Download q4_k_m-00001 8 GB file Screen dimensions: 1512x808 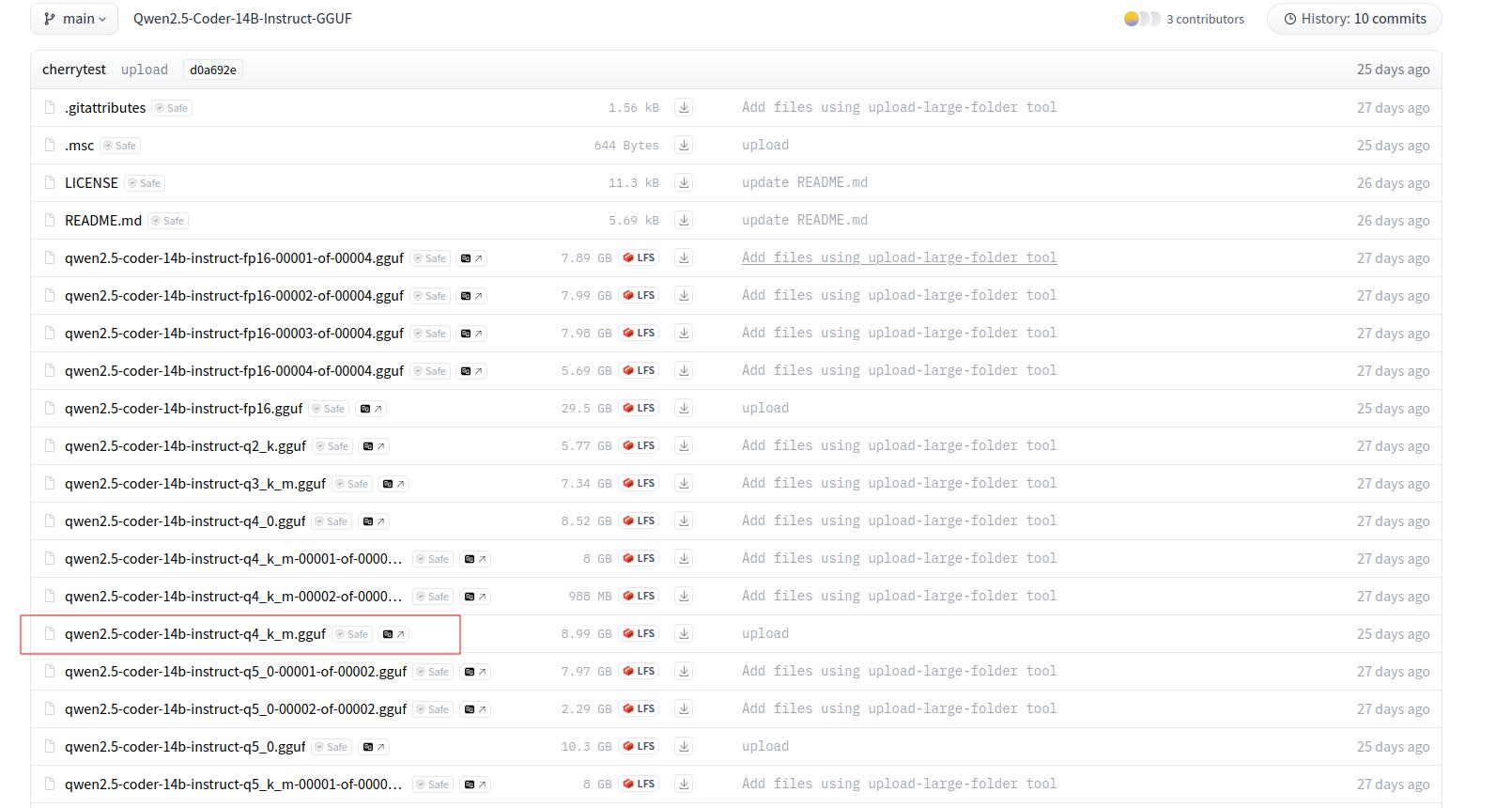tap(684, 558)
